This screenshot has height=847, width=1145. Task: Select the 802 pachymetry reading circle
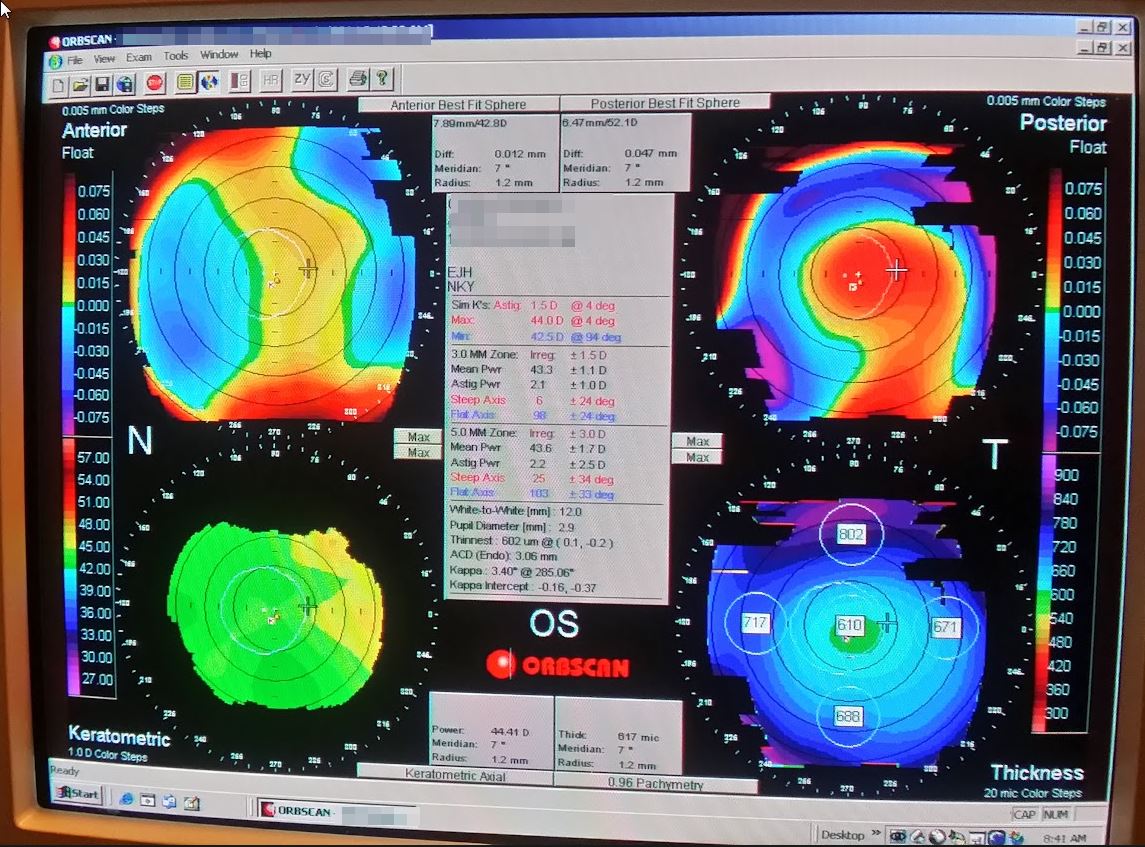pyautogui.click(x=851, y=535)
